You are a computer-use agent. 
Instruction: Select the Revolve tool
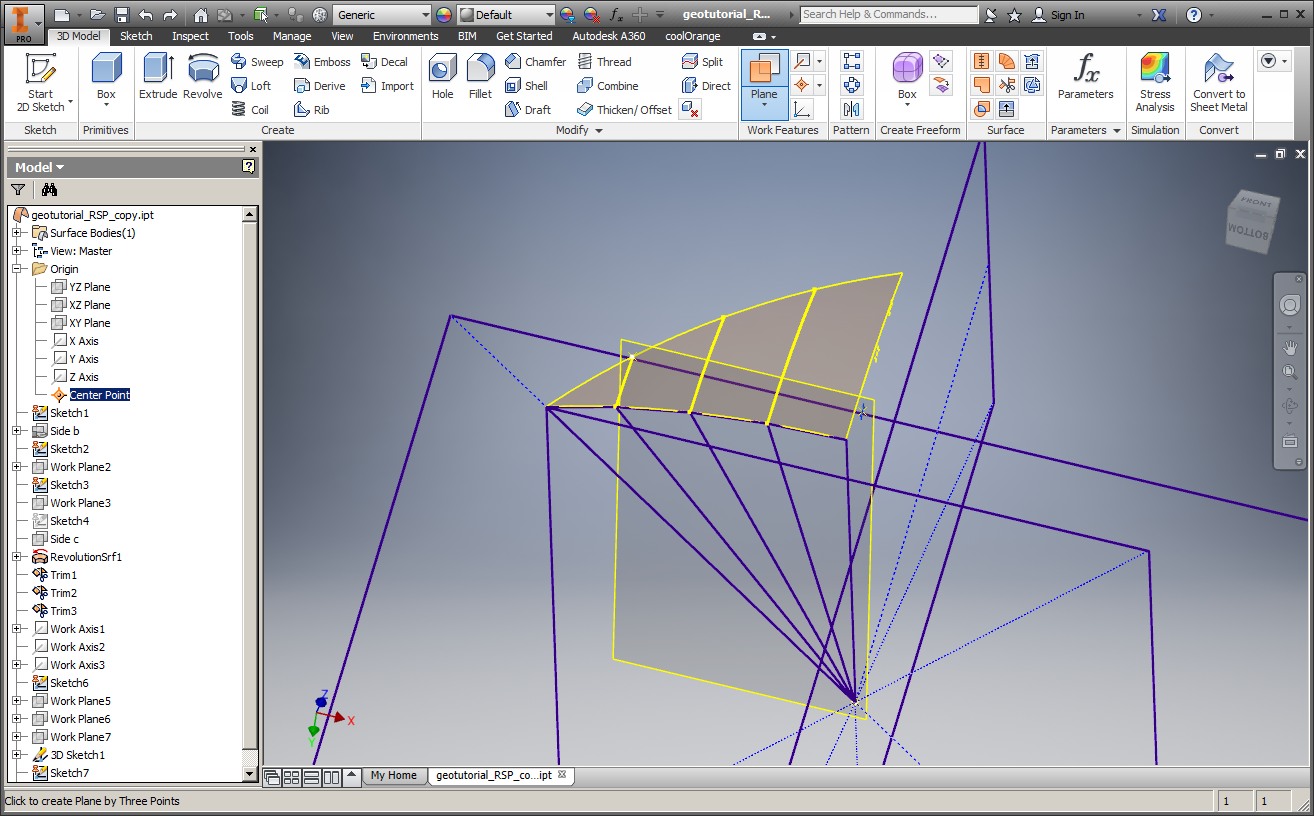coord(203,77)
